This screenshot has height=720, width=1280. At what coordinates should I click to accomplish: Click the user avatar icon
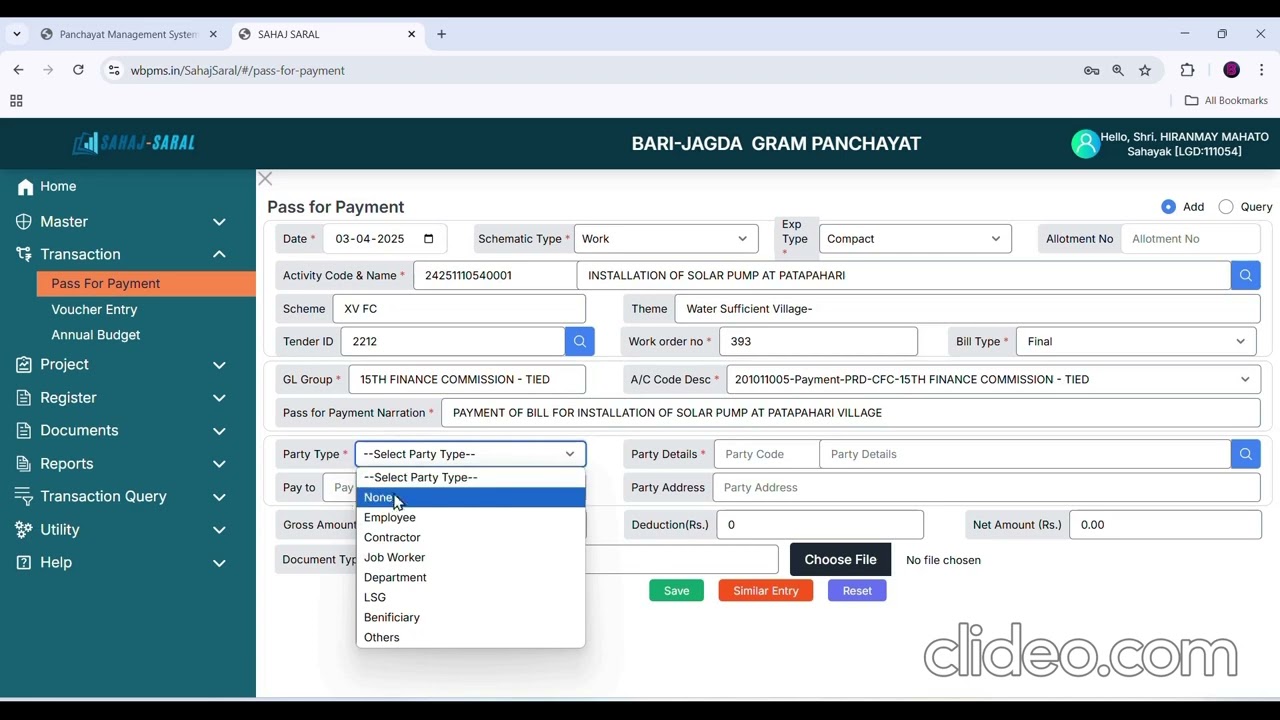pyautogui.click(x=1085, y=144)
